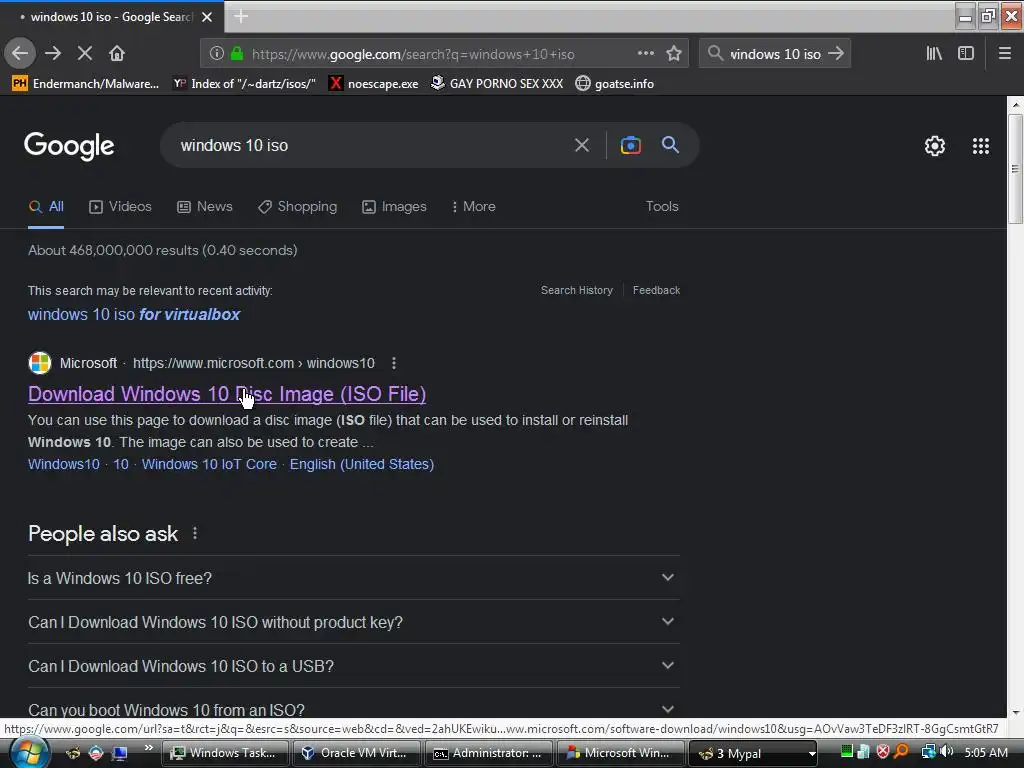1024x768 pixels.
Task: Go to the Google logo homepage
Action: [x=69, y=146]
